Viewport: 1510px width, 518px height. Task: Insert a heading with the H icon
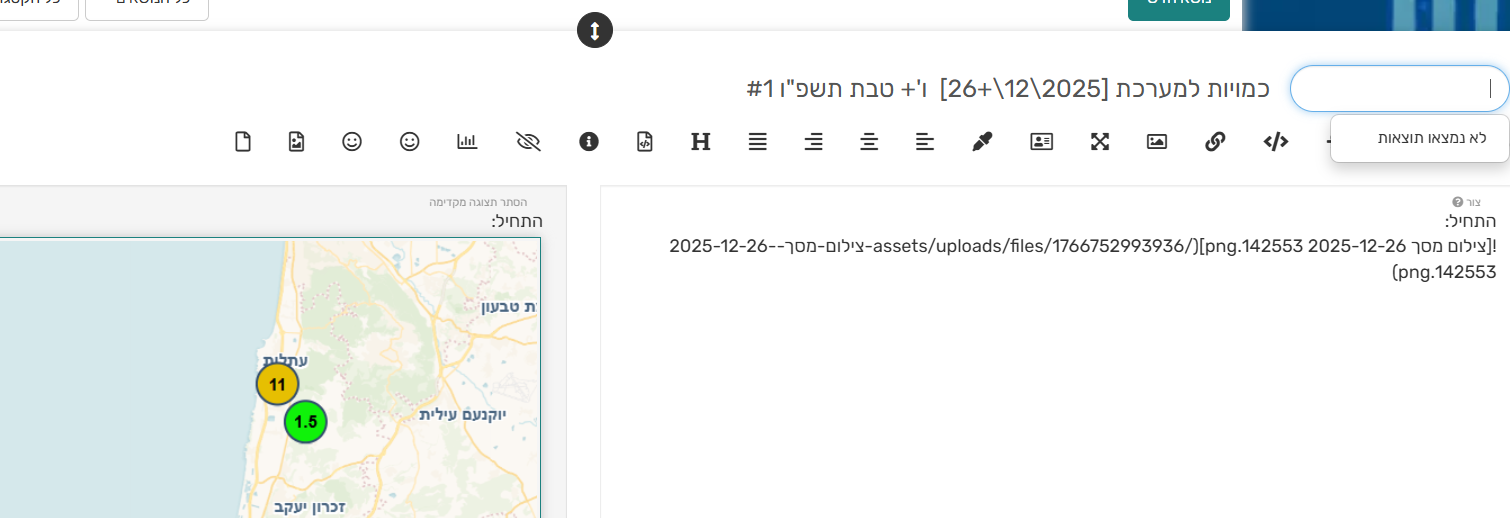tap(701, 141)
